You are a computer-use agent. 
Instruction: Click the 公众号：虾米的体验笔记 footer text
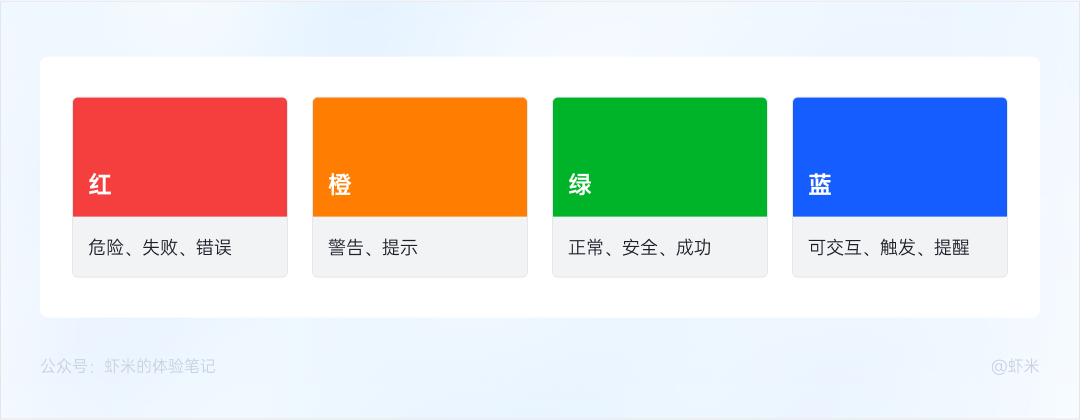[128, 366]
